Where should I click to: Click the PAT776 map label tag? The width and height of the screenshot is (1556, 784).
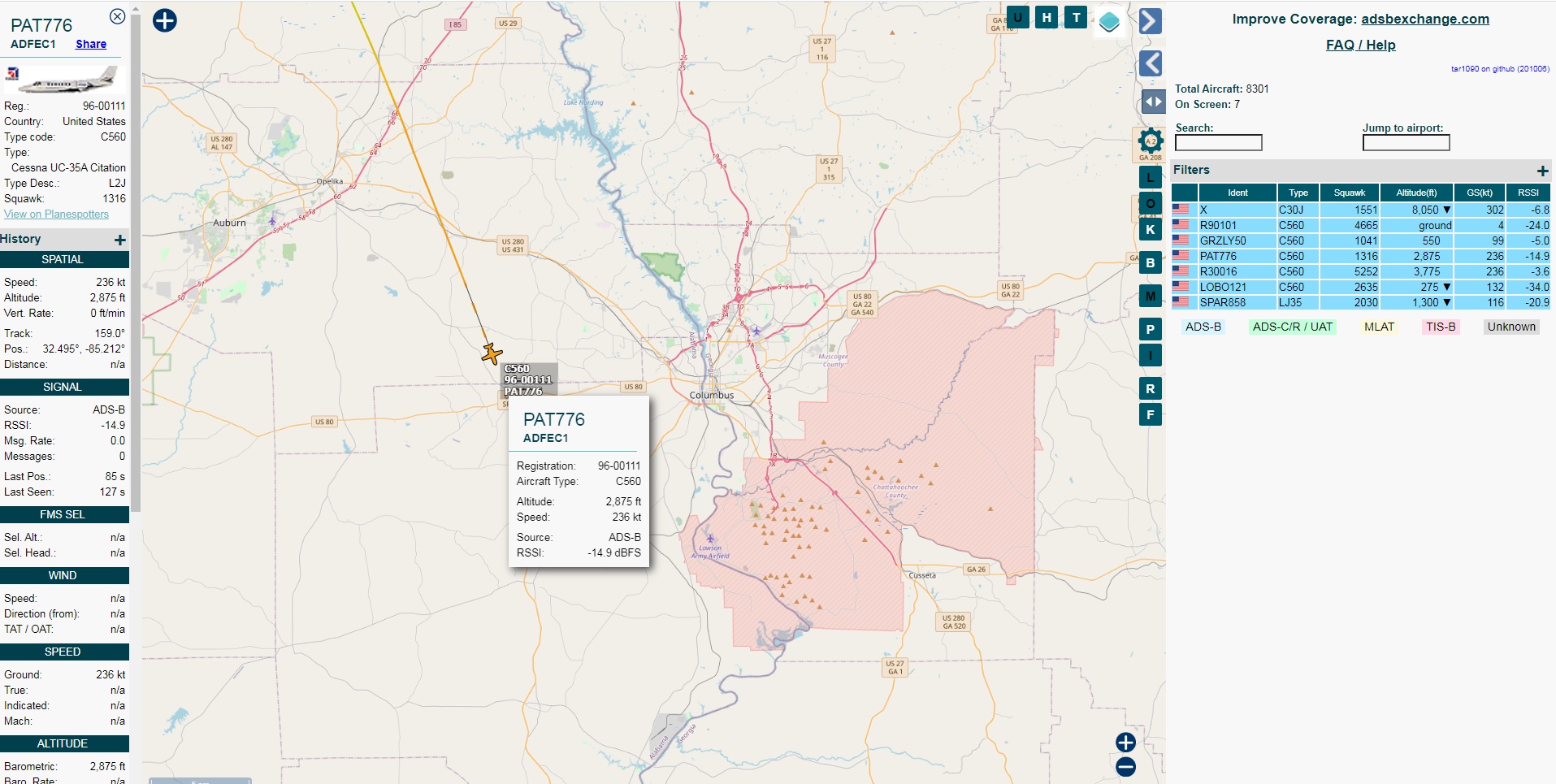(x=528, y=380)
